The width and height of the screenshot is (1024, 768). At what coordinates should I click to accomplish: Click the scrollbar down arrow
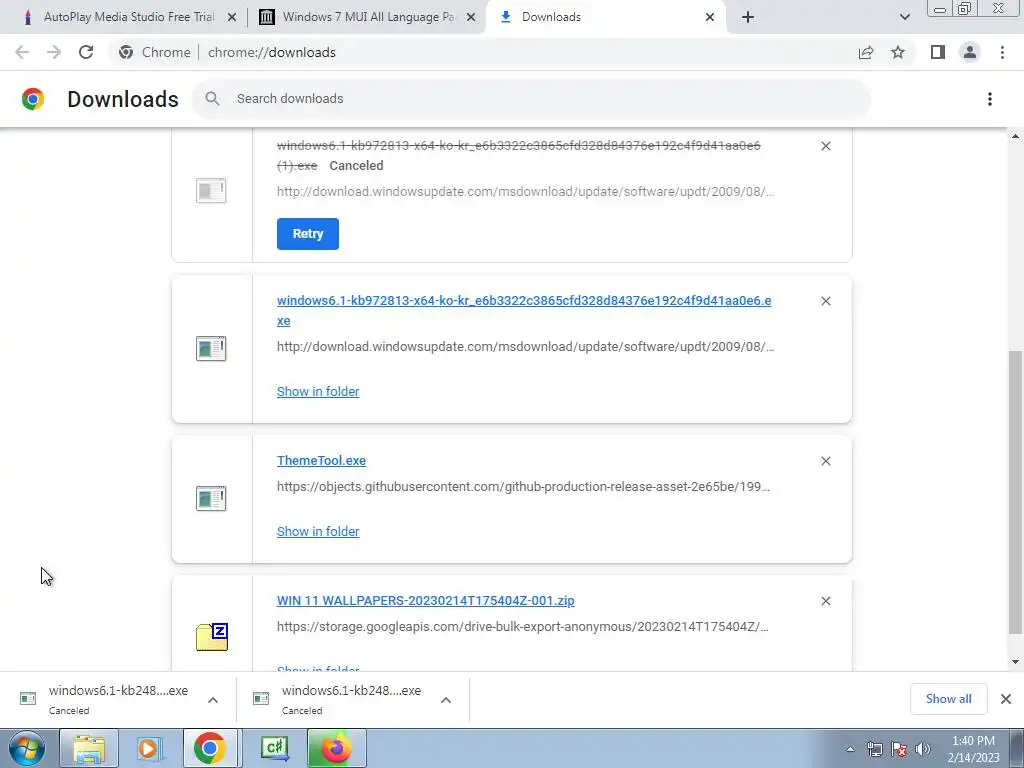[1015, 662]
